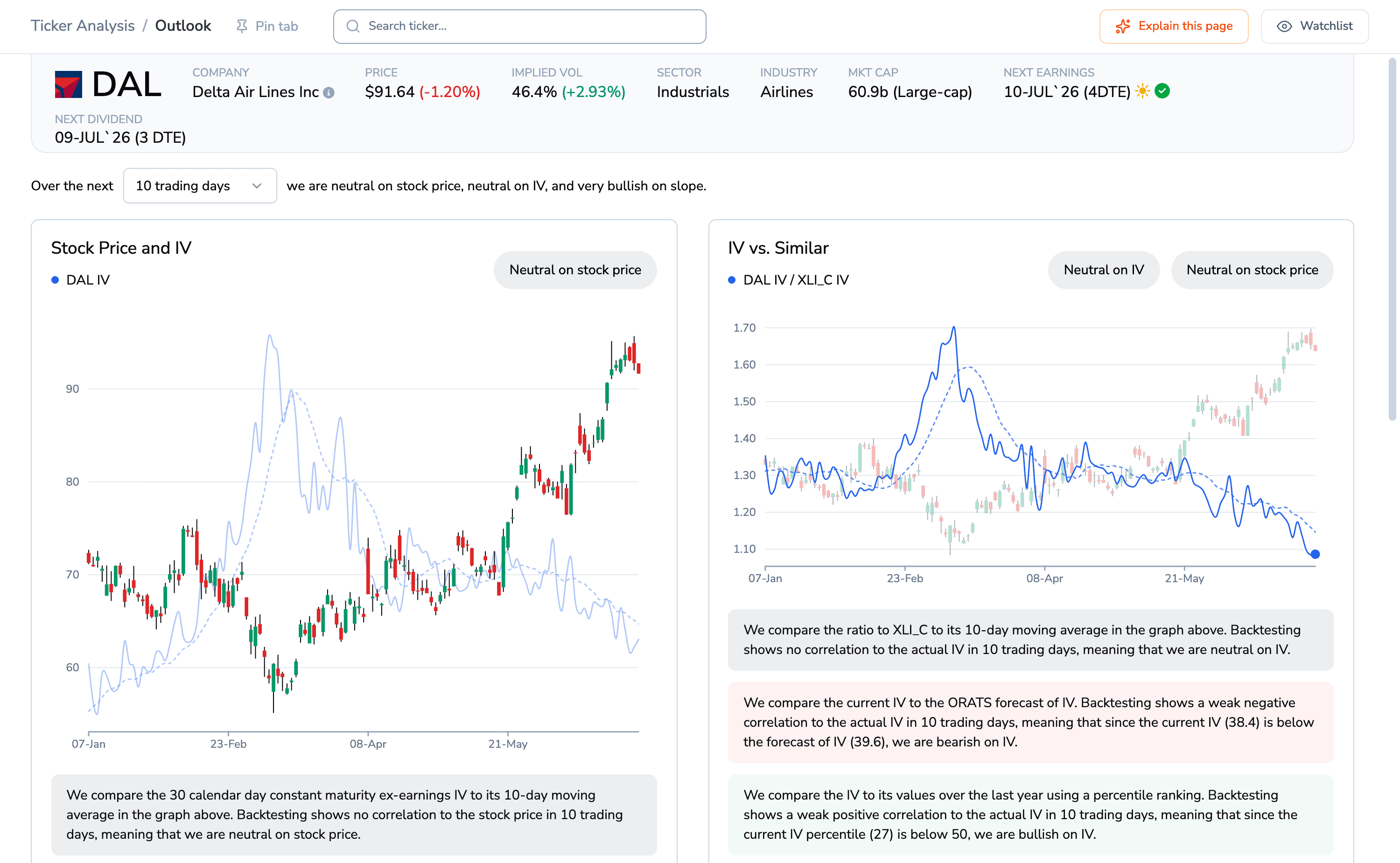Image resolution: width=1400 pixels, height=863 pixels.
Task: Click the Stock Price and IV chart title
Action: (x=121, y=248)
